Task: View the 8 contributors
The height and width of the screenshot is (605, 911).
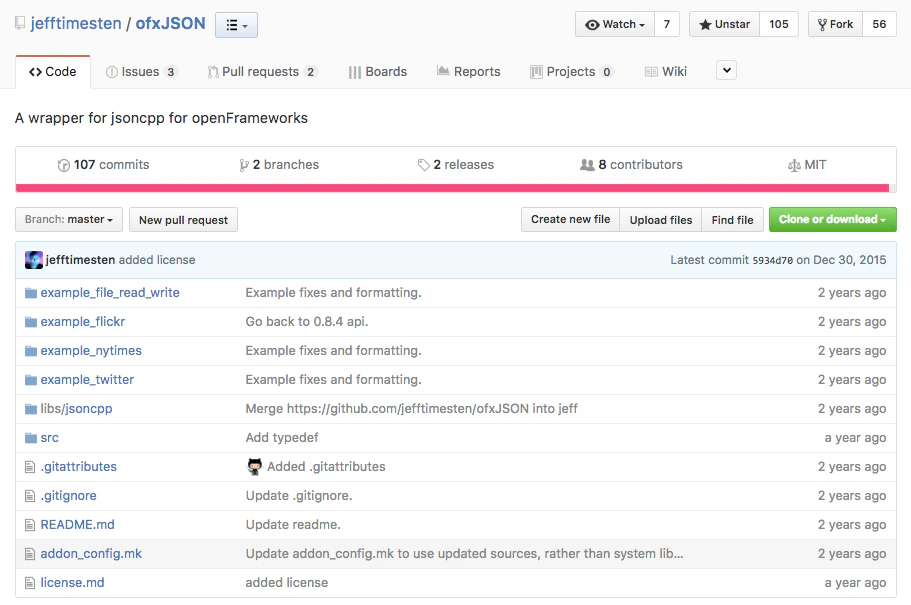Action: [631, 165]
